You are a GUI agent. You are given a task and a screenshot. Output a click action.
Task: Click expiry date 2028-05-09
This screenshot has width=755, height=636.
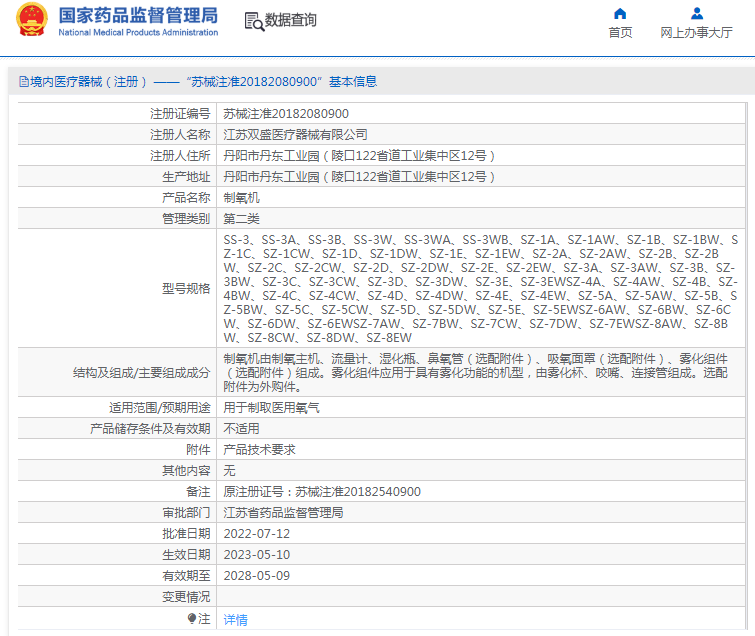pos(256,576)
